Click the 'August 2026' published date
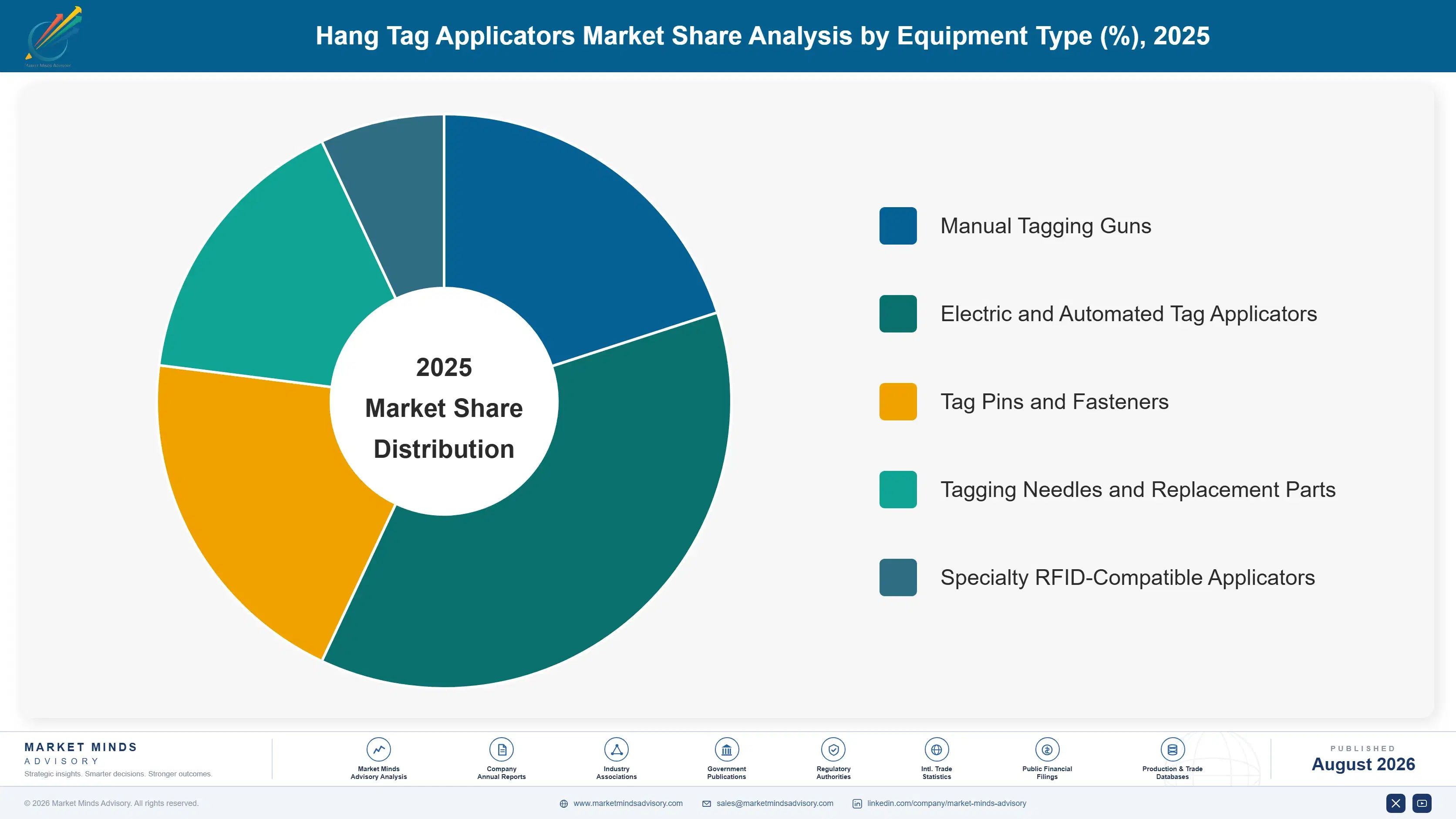This screenshot has width=1456, height=819. point(1363,764)
